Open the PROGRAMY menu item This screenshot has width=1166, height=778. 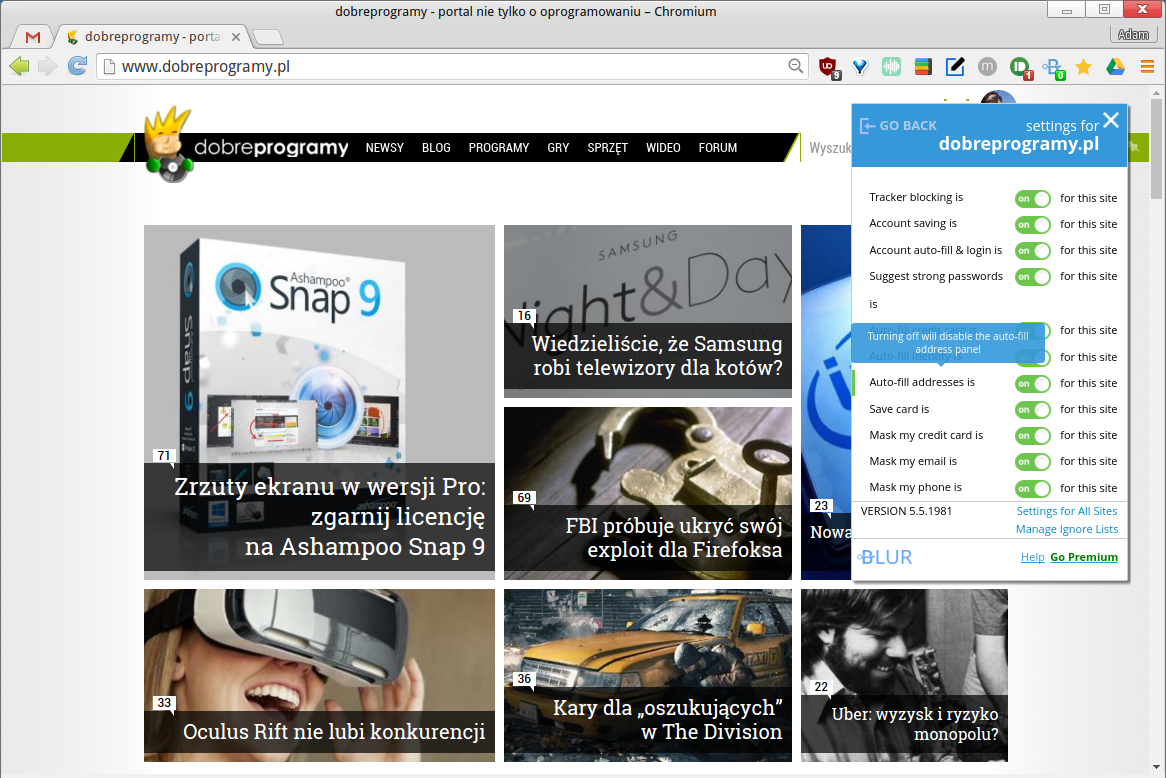click(x=498, y=148)
